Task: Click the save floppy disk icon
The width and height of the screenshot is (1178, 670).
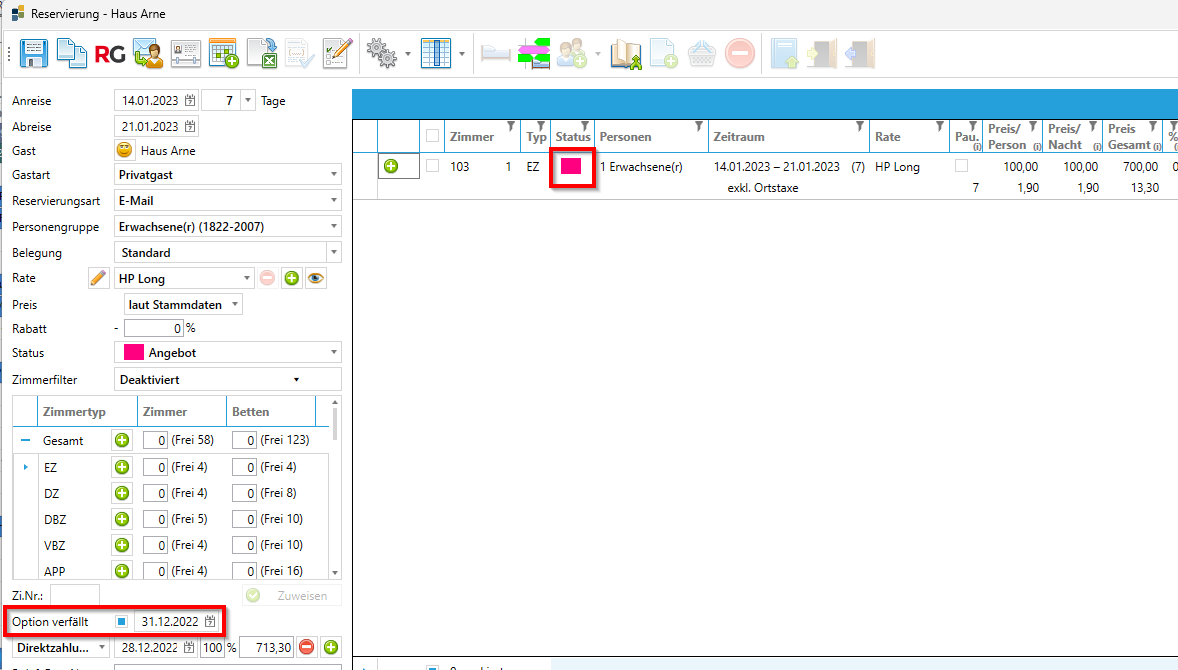Action: pyautogui.click(x=34, y=53)
